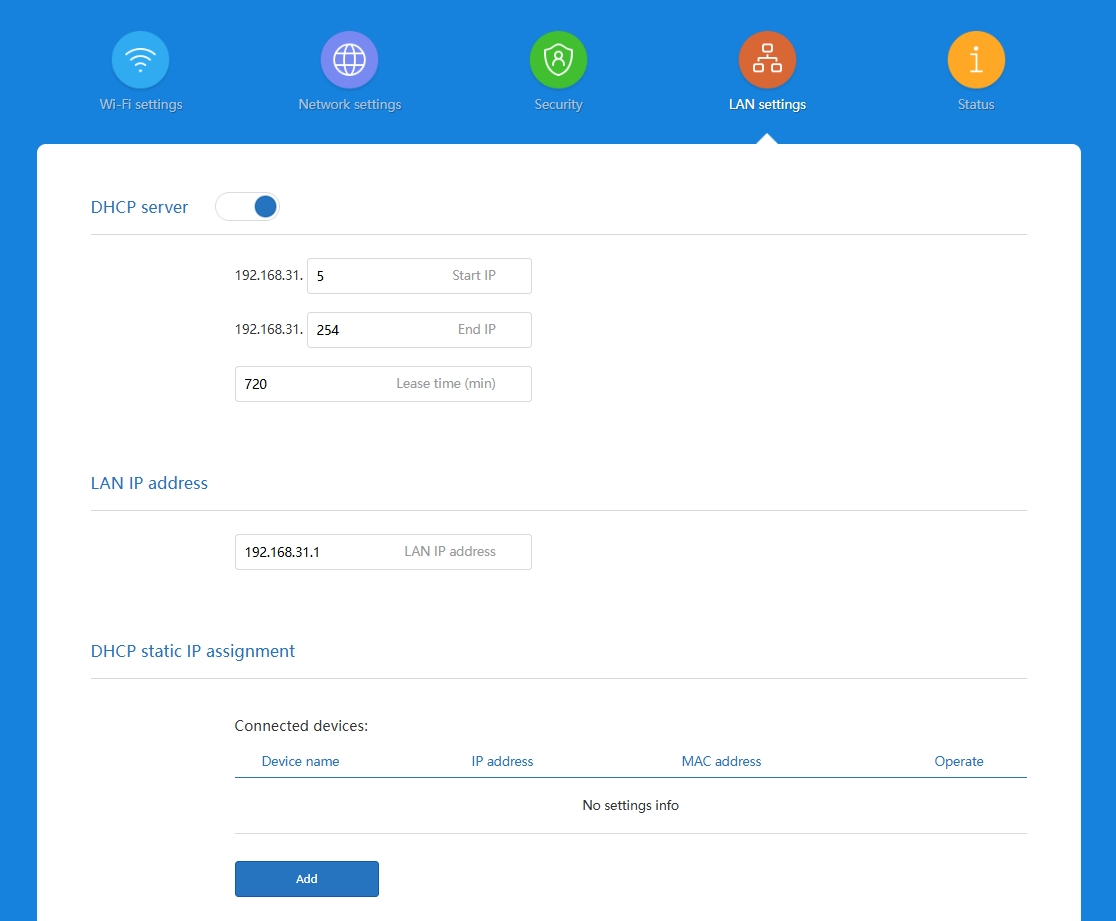Open the yellow Status info icon
The width and height of the screenshot is (1116, 921).
(976, 59)
